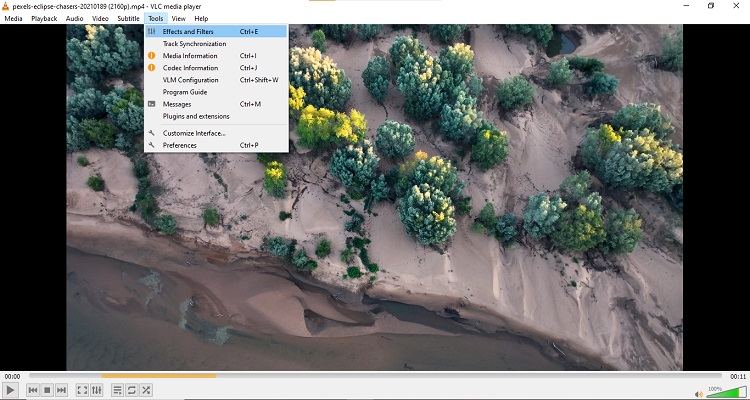Open Codec Information entry
Viewport: 750px width, 400px height.
(x=216, y=68)
